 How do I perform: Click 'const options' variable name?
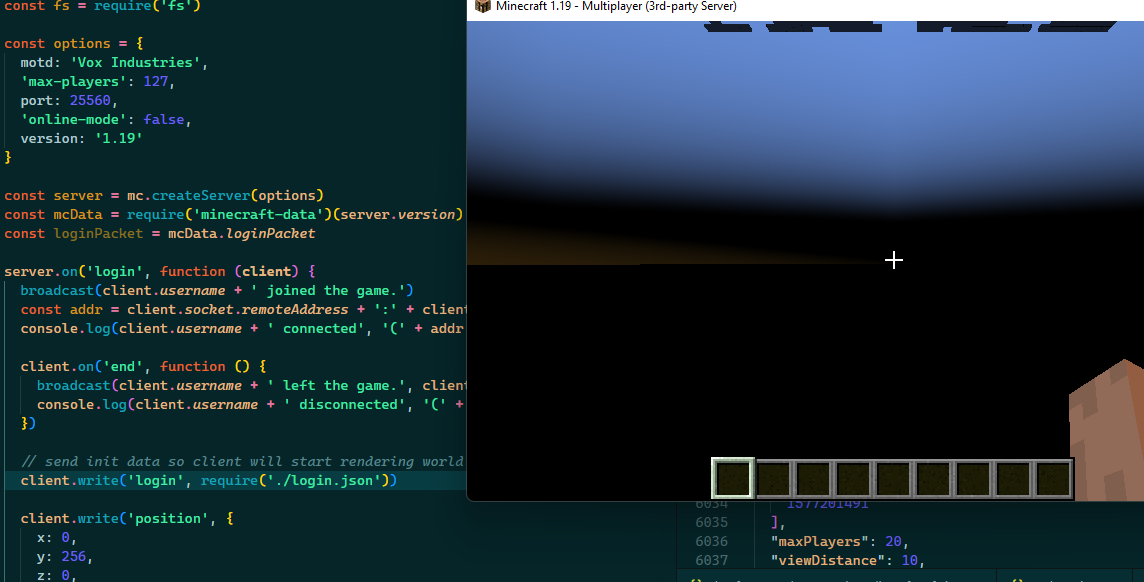coord(82,44)
